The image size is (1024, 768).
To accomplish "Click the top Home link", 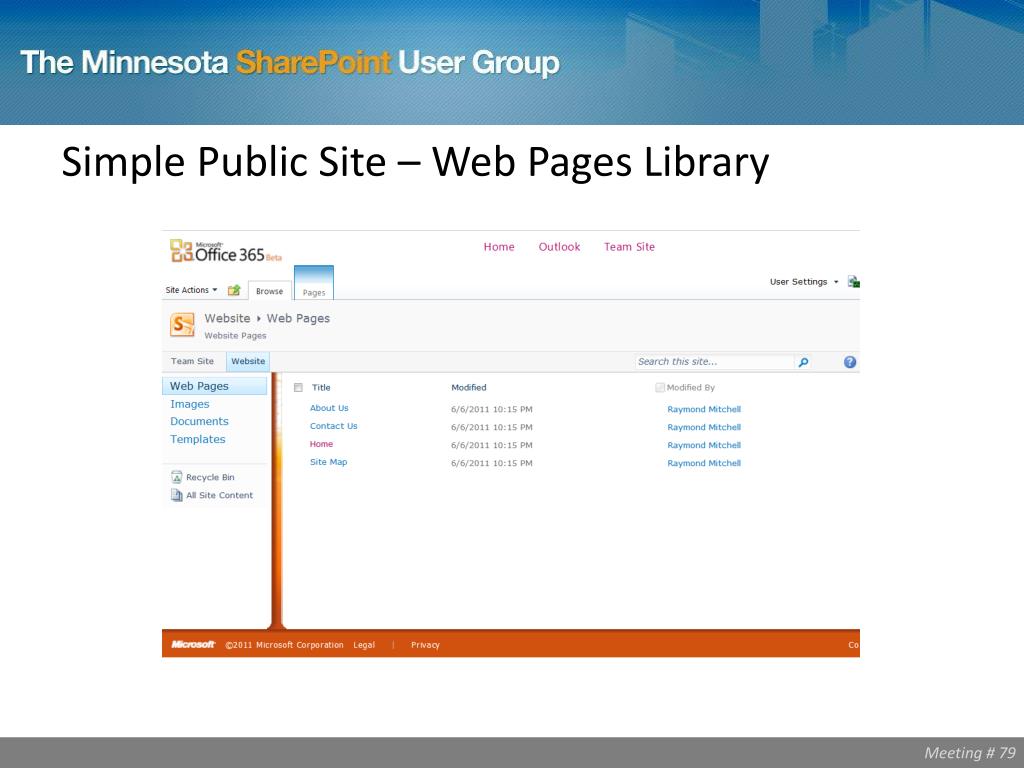I will coord(499,247).
